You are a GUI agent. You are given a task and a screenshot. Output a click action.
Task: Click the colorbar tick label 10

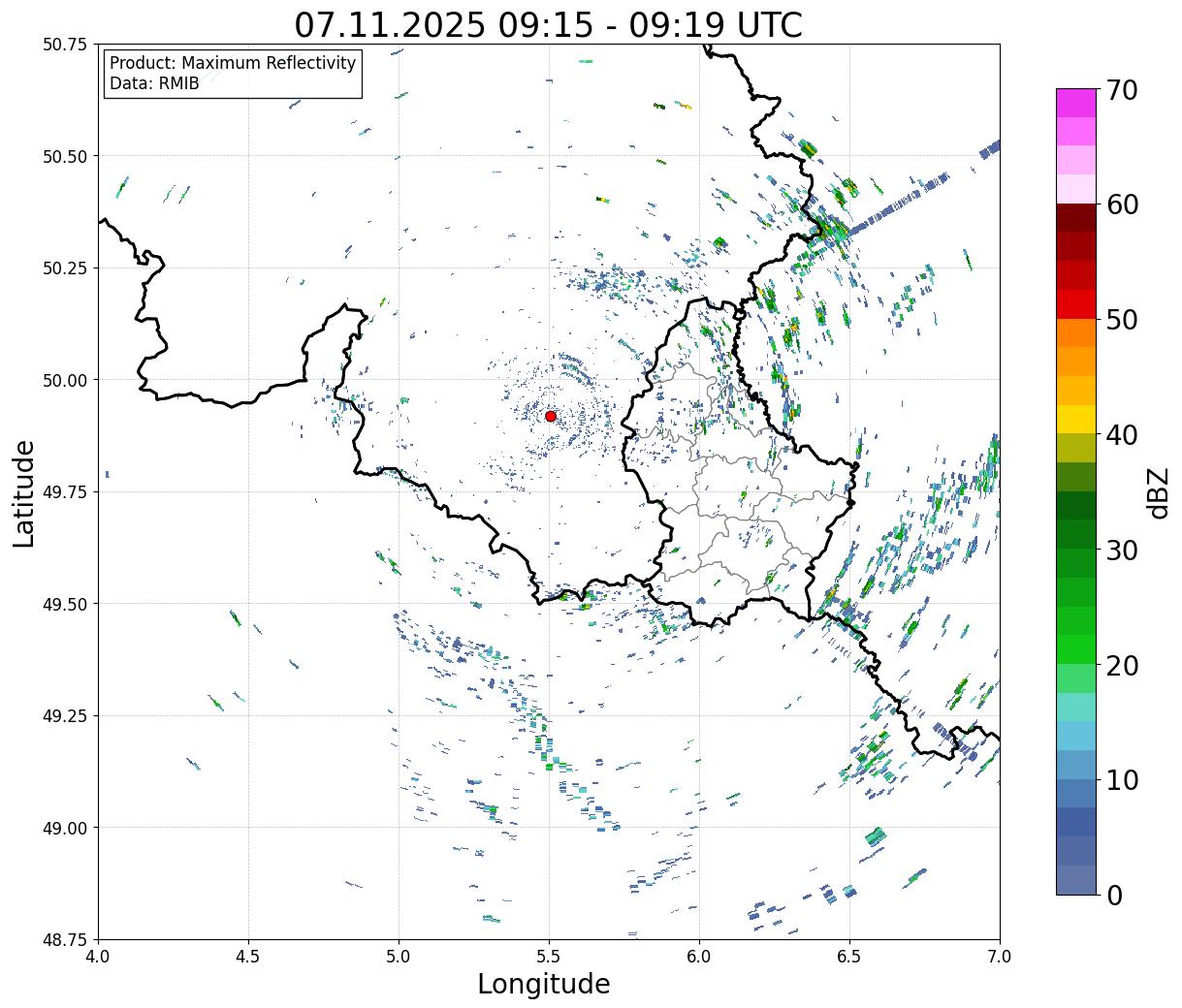click(x=1121, y=780)
